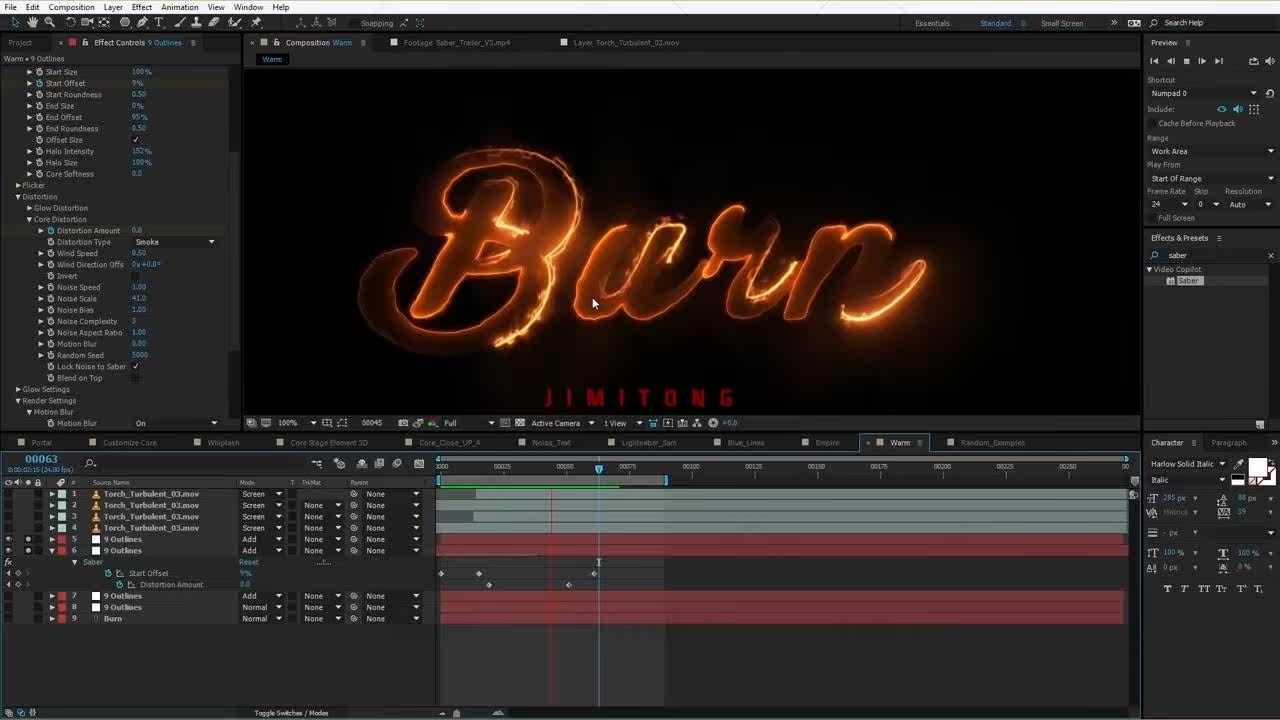Toggle the graph editor in timeline

pos(419,463)
